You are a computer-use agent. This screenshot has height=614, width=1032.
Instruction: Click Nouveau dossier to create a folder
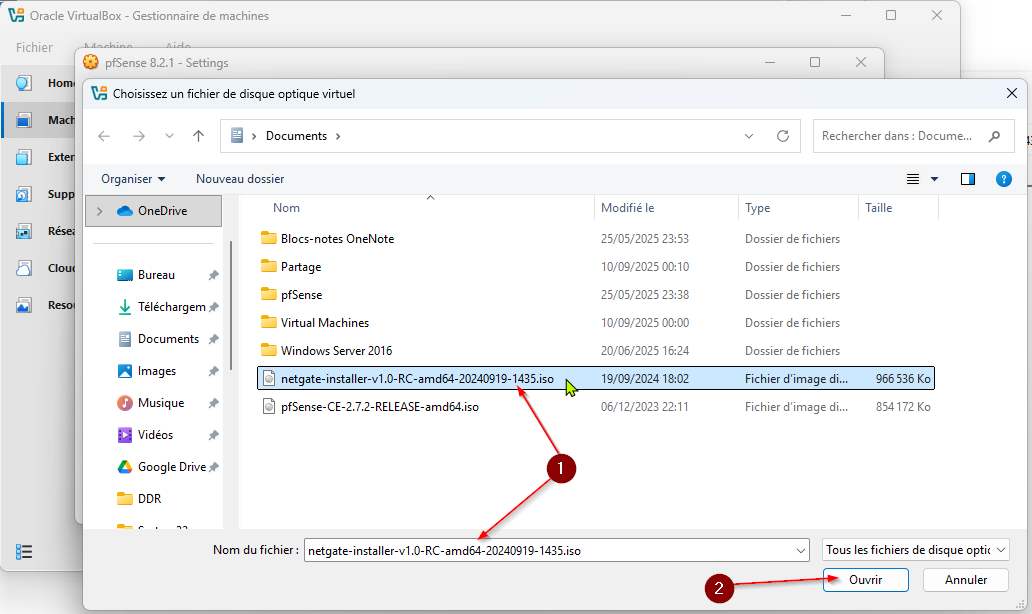pyautogui.click(x=240, y=179)
